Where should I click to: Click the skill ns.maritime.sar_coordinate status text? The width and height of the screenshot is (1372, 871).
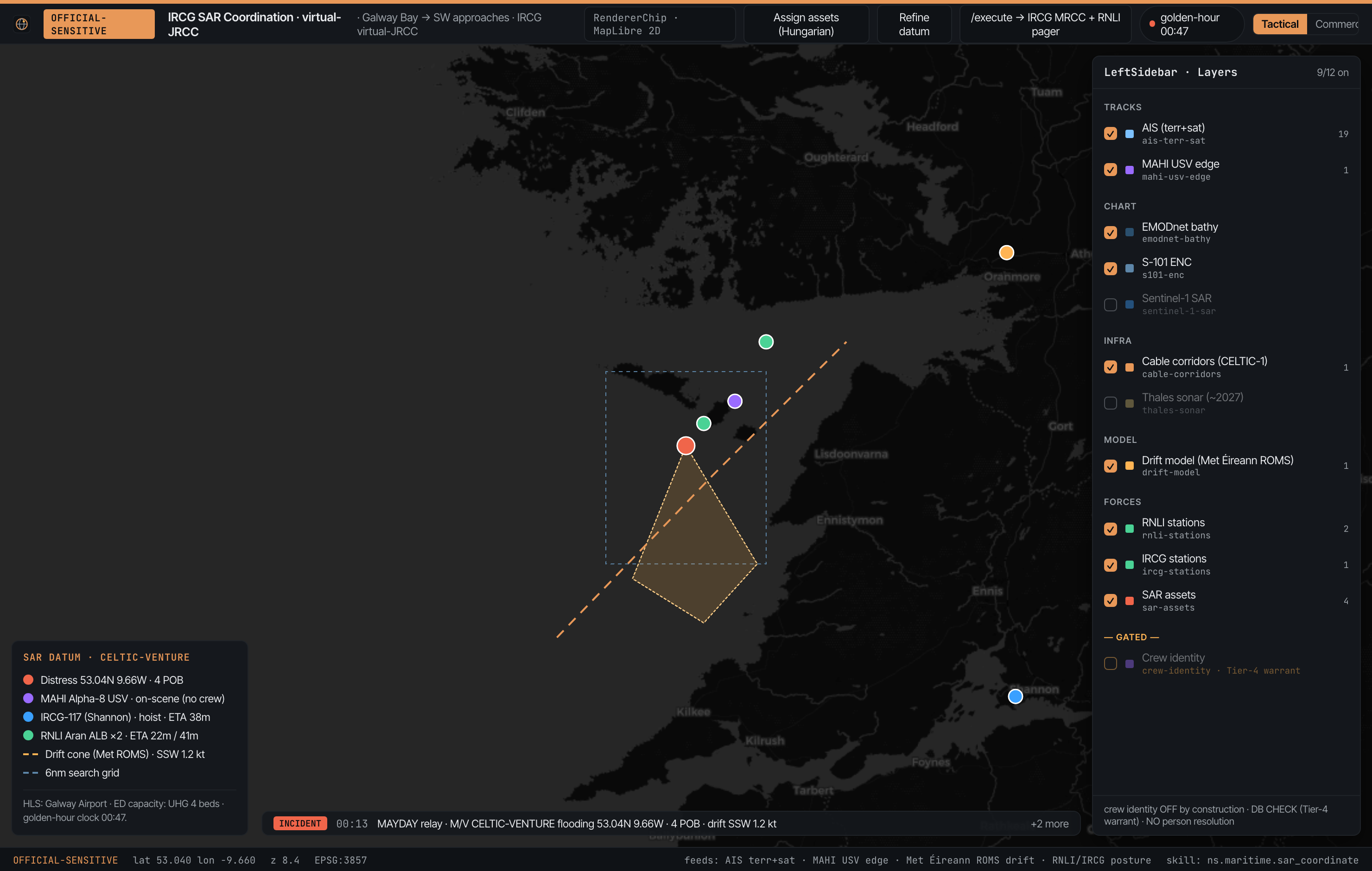point(1262,860)
